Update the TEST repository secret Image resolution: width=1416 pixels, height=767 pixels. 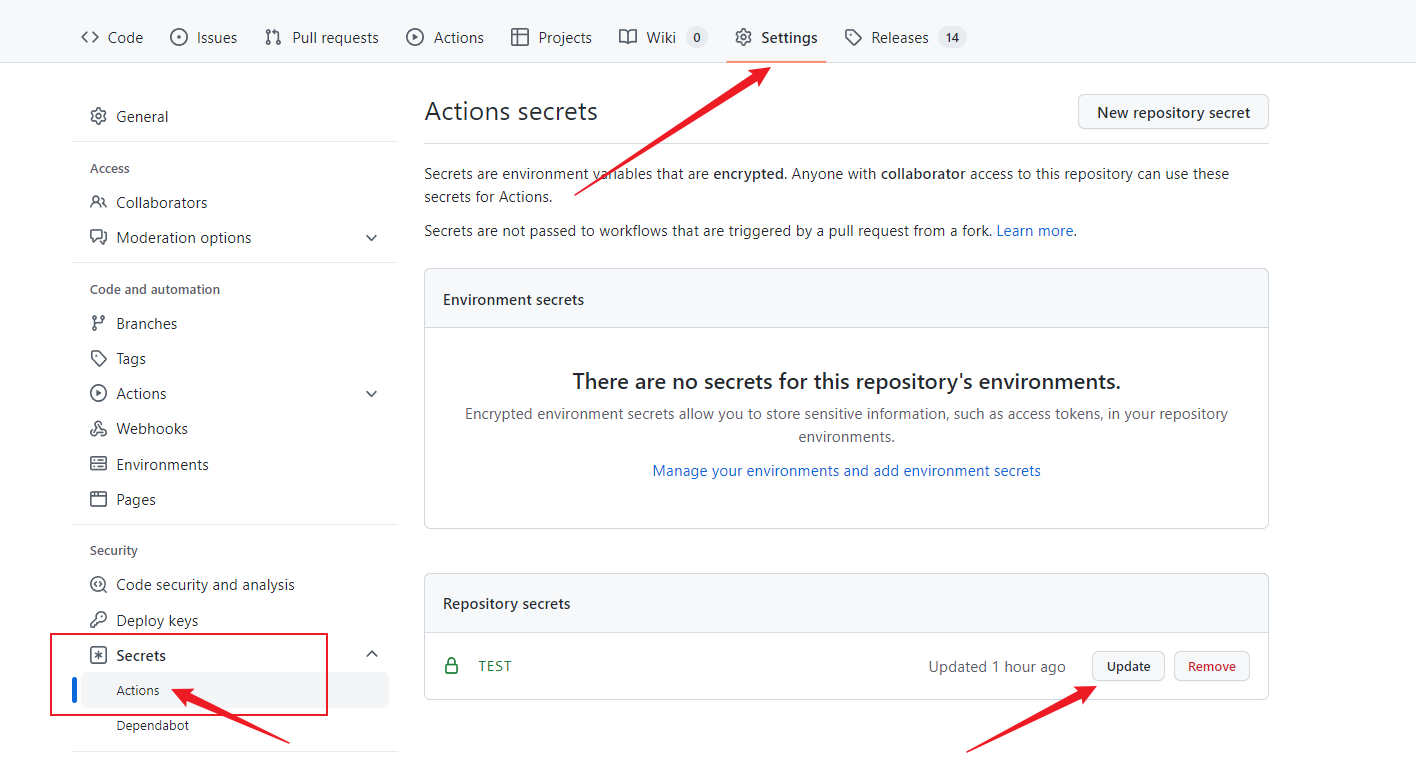[x=1128, y=666]
